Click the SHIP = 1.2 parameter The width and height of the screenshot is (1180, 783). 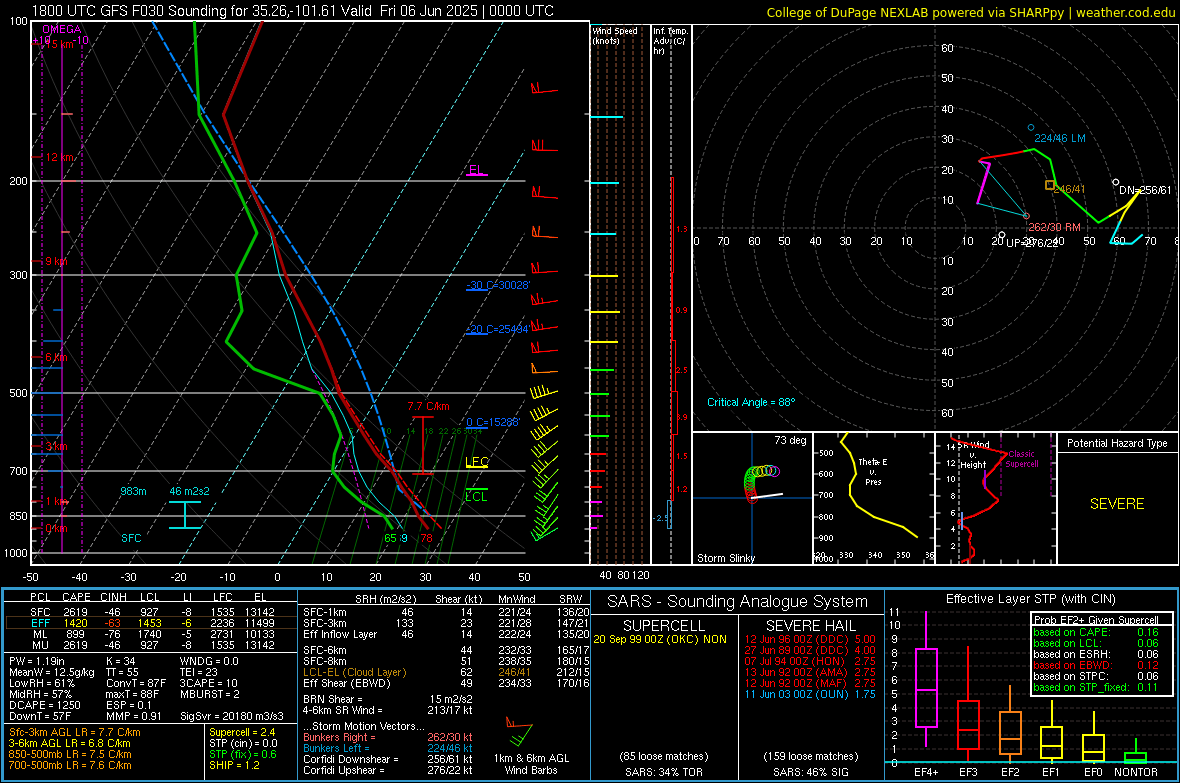(x=234, y=765)
